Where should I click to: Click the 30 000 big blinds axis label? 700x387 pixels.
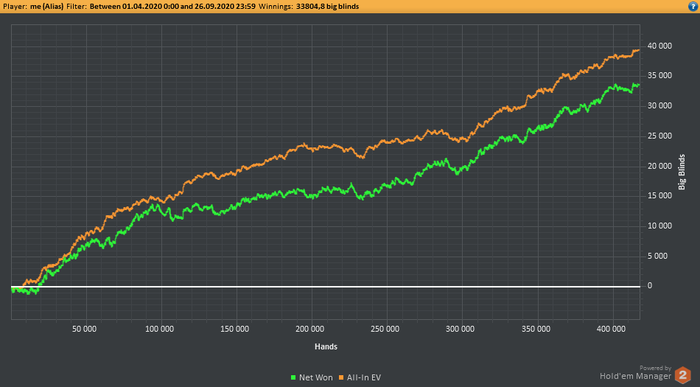[x=659, y=106]
